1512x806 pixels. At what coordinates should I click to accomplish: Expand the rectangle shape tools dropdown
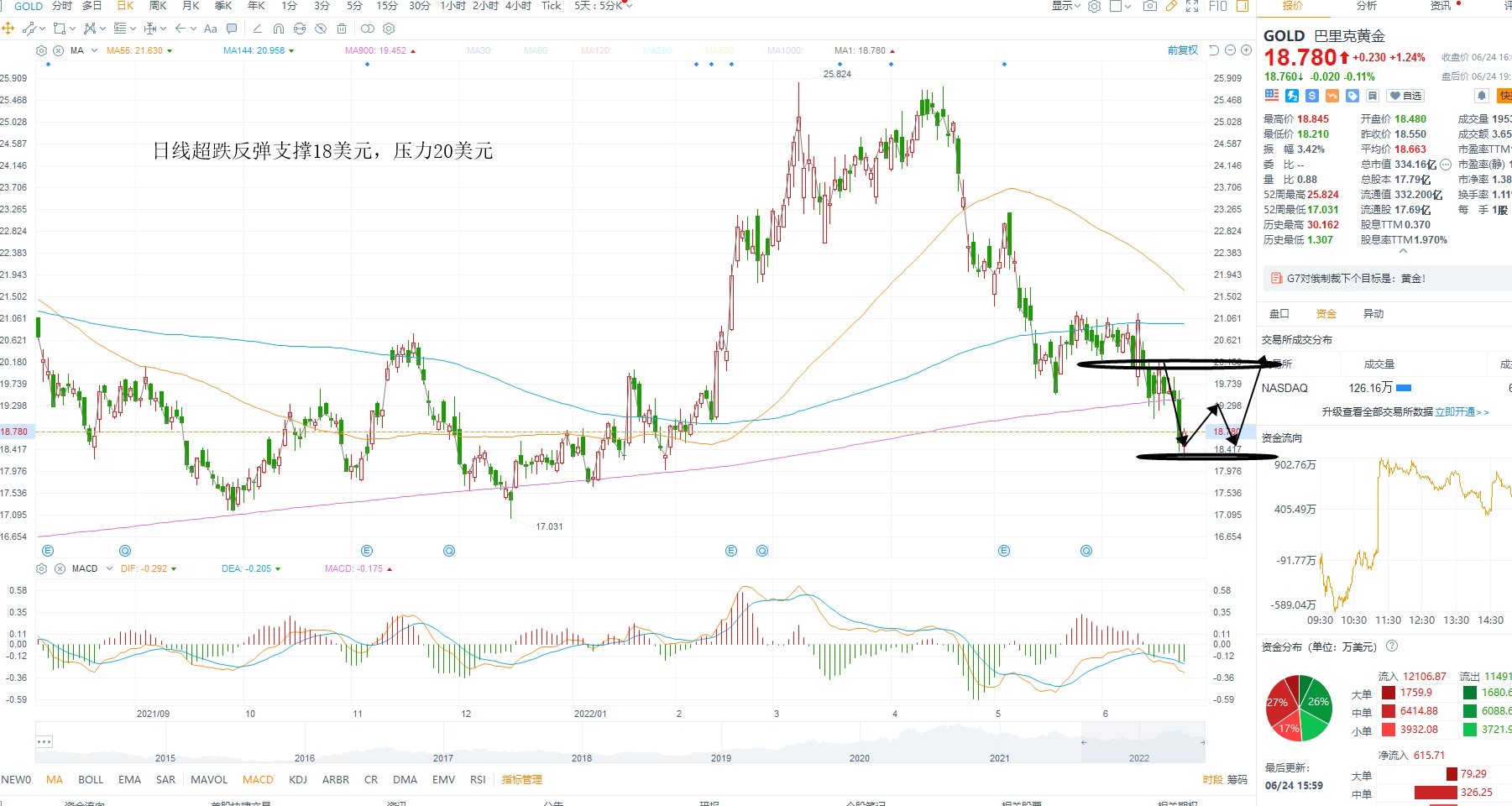click(72, 29)
